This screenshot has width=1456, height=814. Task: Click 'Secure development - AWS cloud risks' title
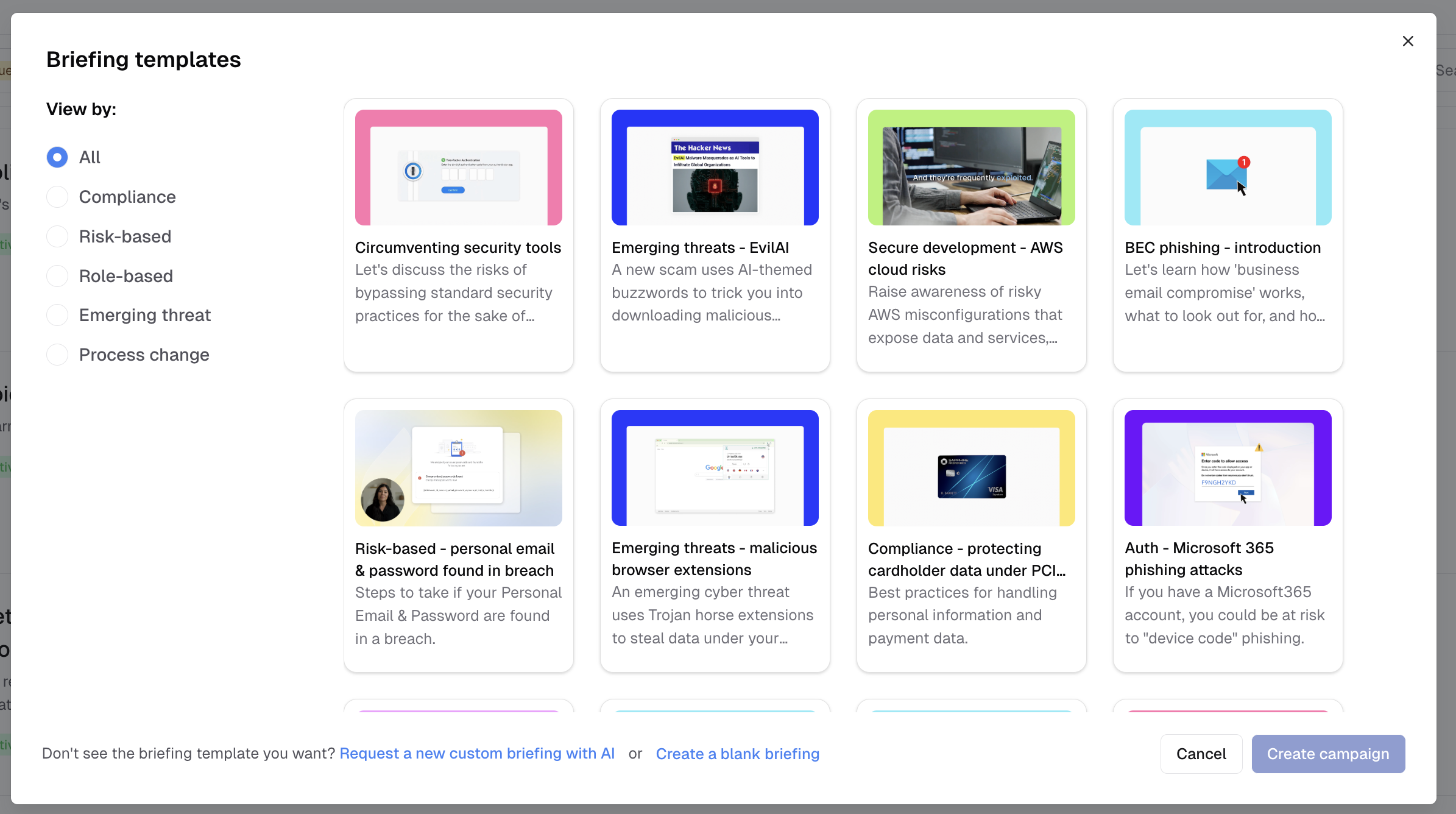[x=966, y=258]
